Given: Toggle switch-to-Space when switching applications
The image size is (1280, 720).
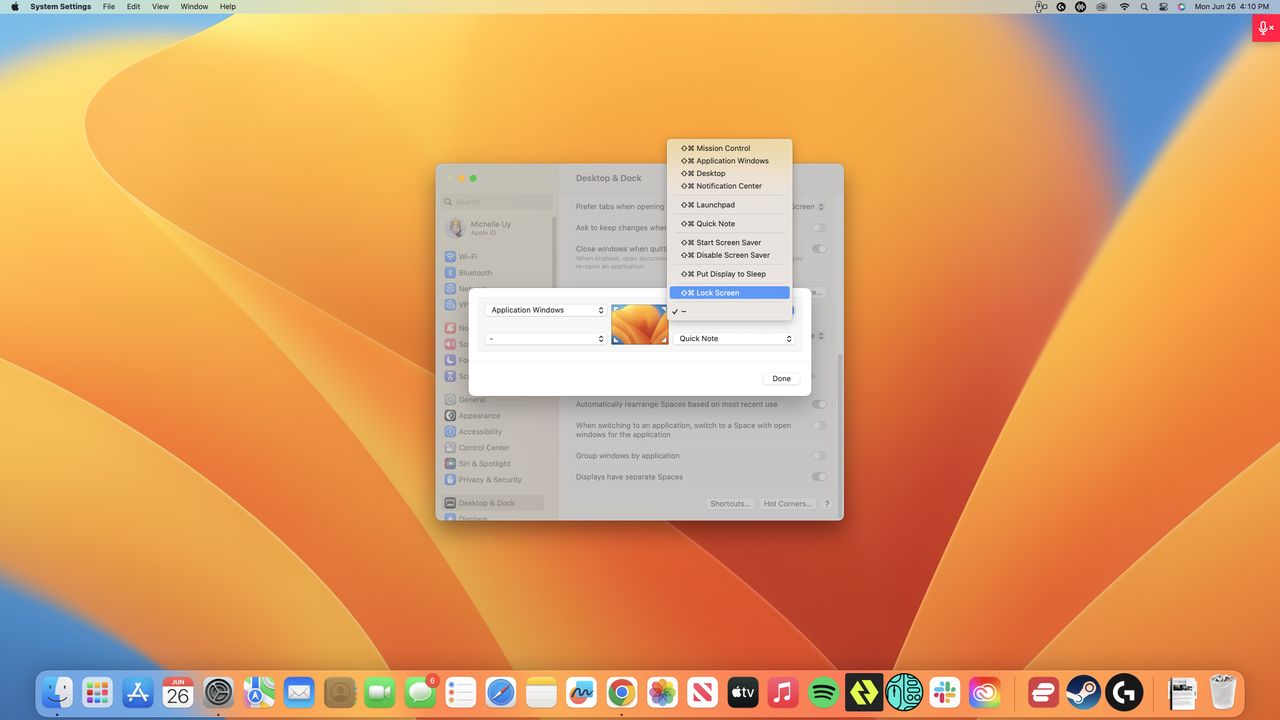Looking at the screenshot, I should click(x=819, y=426).
